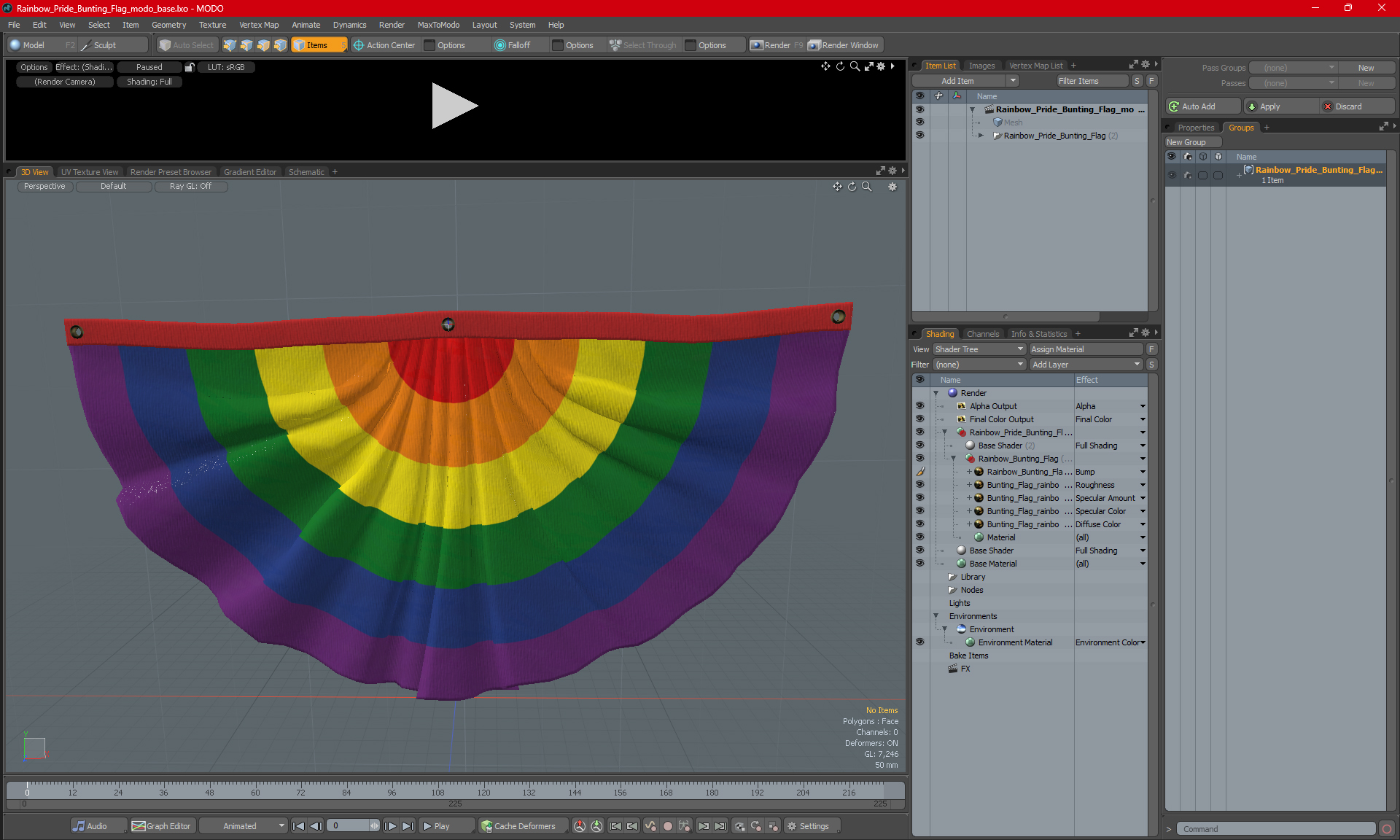This screenshot has width=1400, height=840.
Task: Click the Assign Material button
Action: tap(1085, 349)
